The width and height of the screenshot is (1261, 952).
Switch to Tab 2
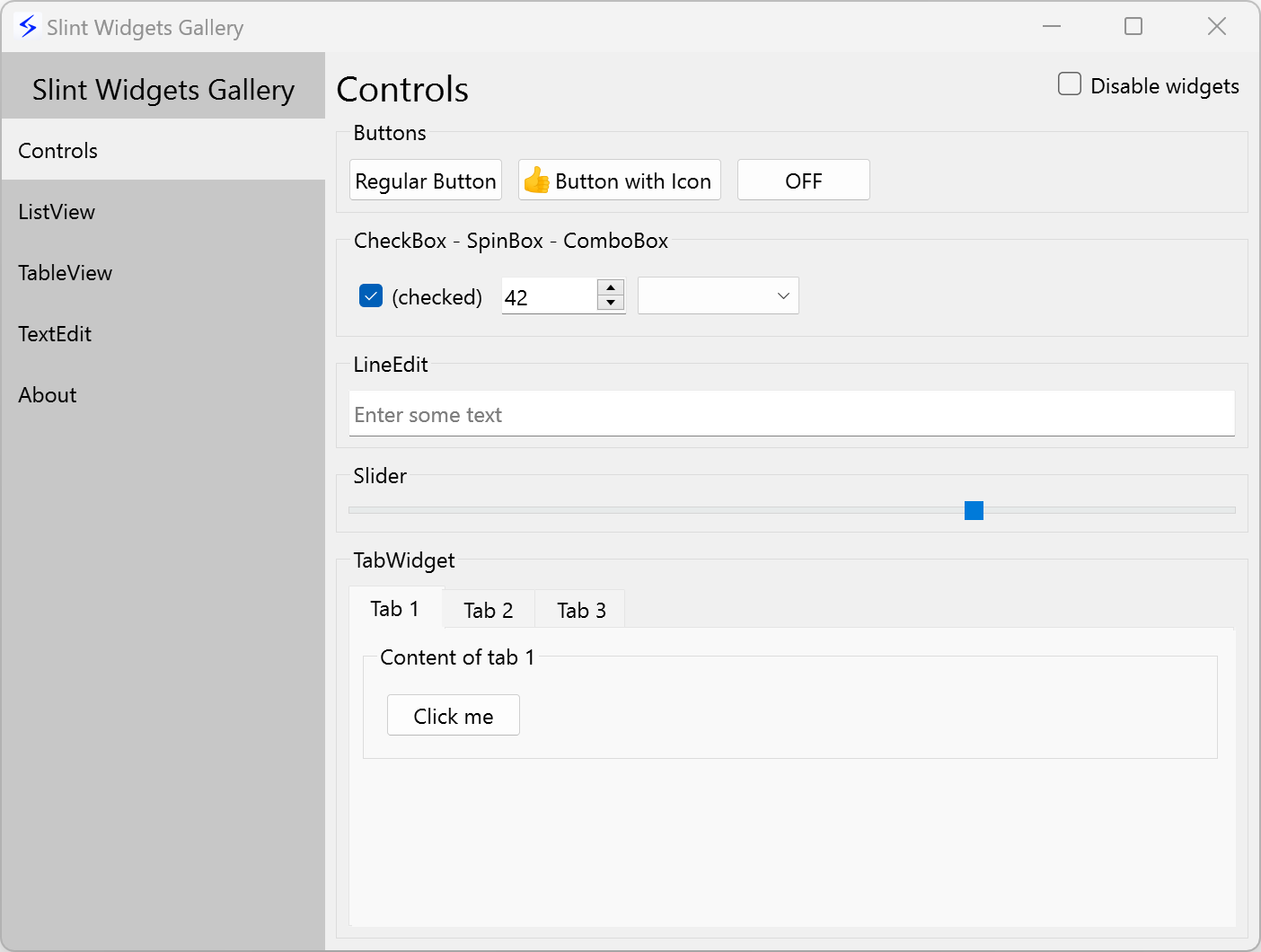[488, 610]
